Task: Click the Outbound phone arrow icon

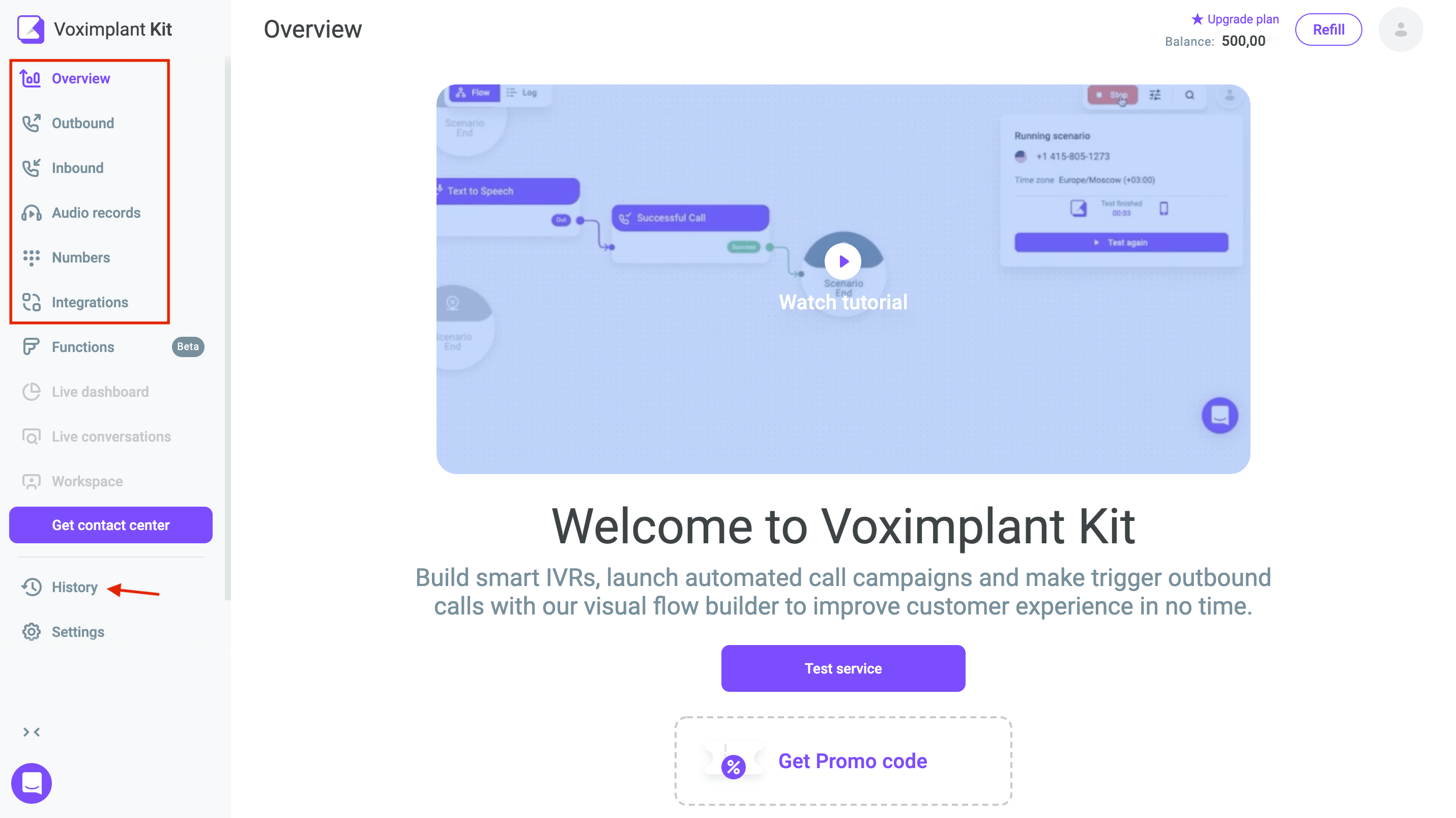Action: [31, 123]
